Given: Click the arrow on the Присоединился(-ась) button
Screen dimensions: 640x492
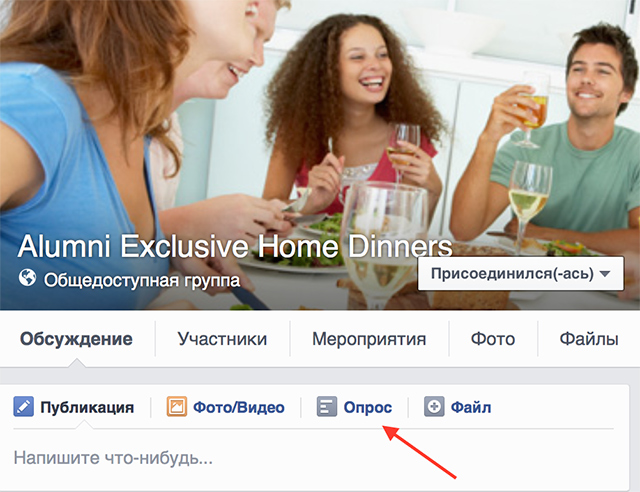Looking at the screenshot, I should pos(605,274).
